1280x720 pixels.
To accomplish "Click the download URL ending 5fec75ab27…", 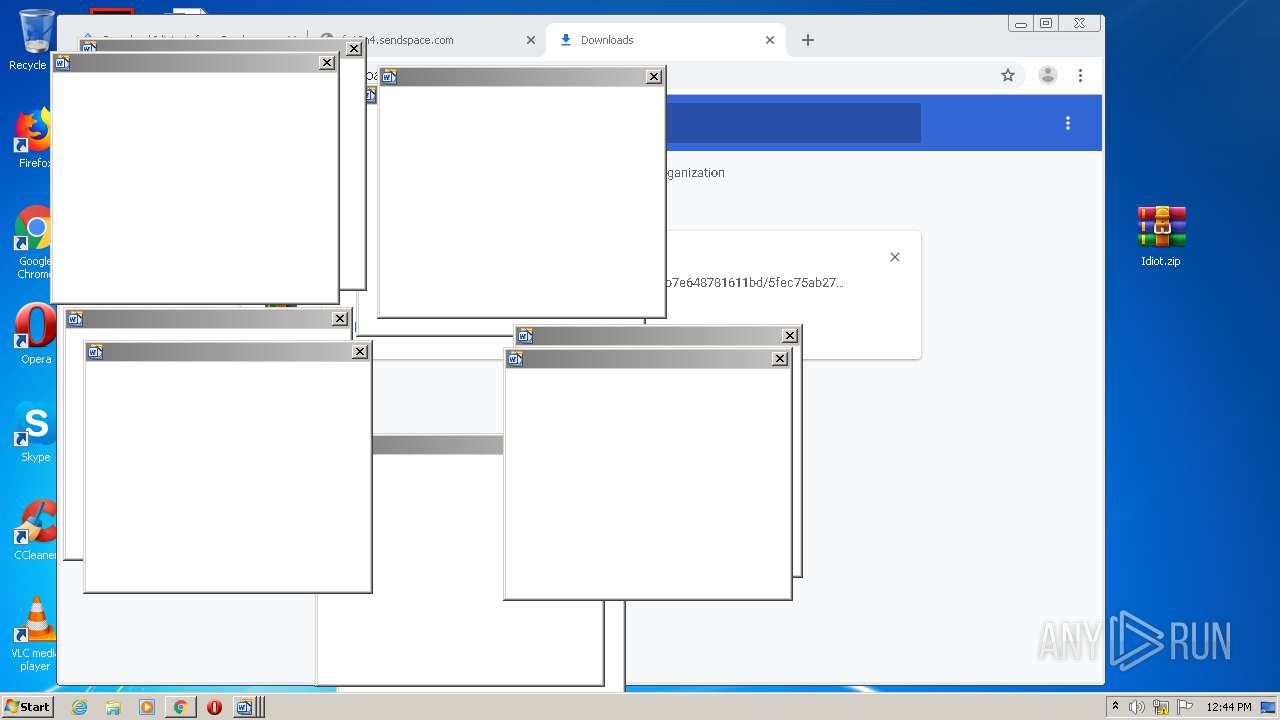I will pos(754,282).
